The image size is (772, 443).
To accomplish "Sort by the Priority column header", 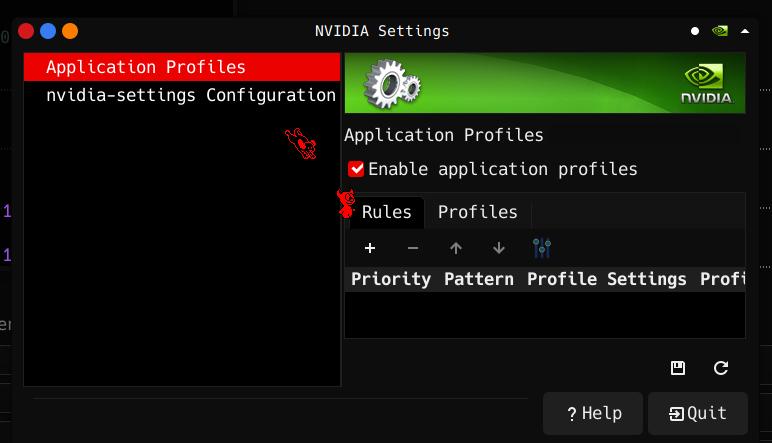I will [391, 279].
